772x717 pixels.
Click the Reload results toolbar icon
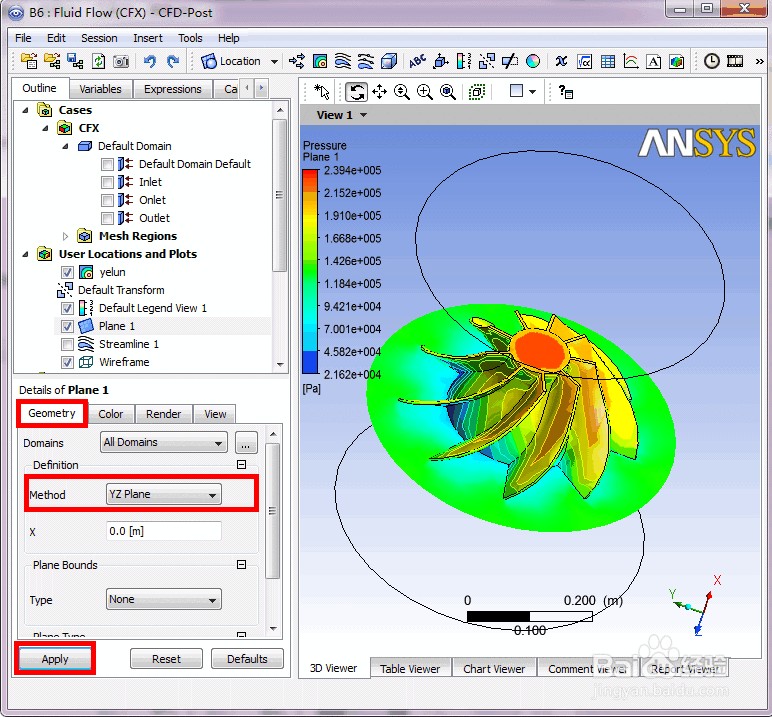tap(98, 61)
